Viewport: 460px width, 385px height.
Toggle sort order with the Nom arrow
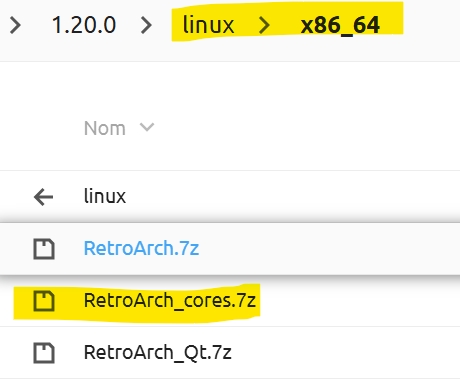pos(147,127)
